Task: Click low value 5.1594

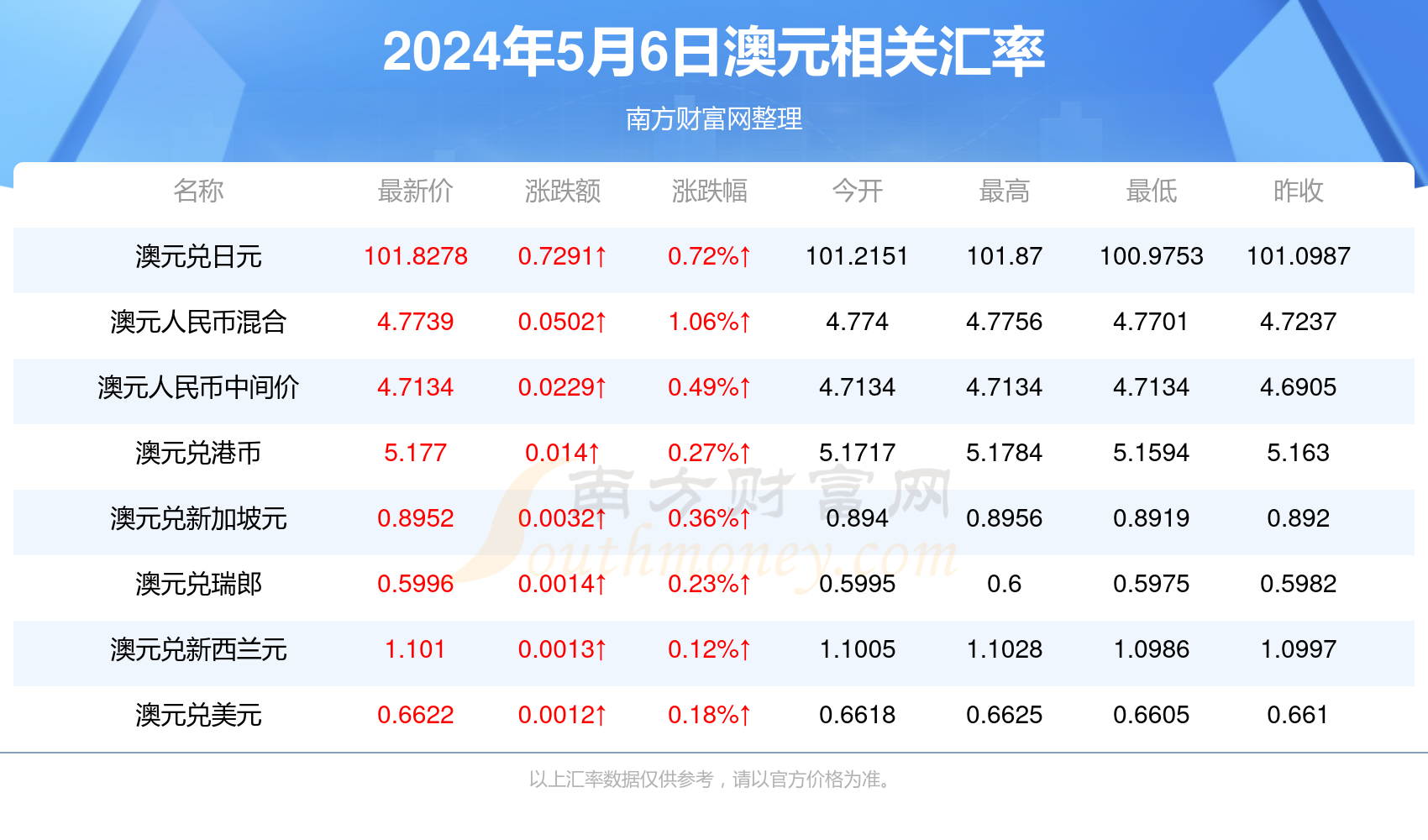Action: [1151, 453]
